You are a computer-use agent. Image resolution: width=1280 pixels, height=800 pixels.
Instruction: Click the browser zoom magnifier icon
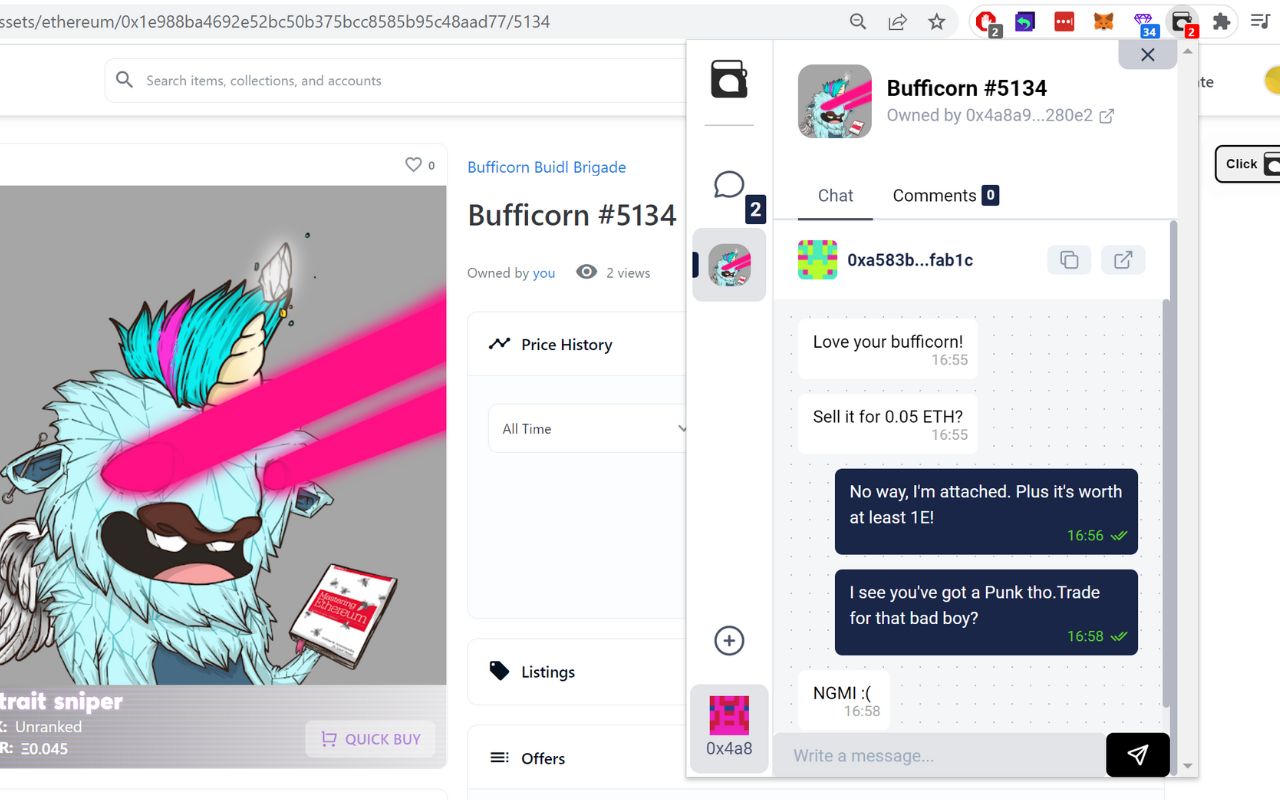(858, 21)
